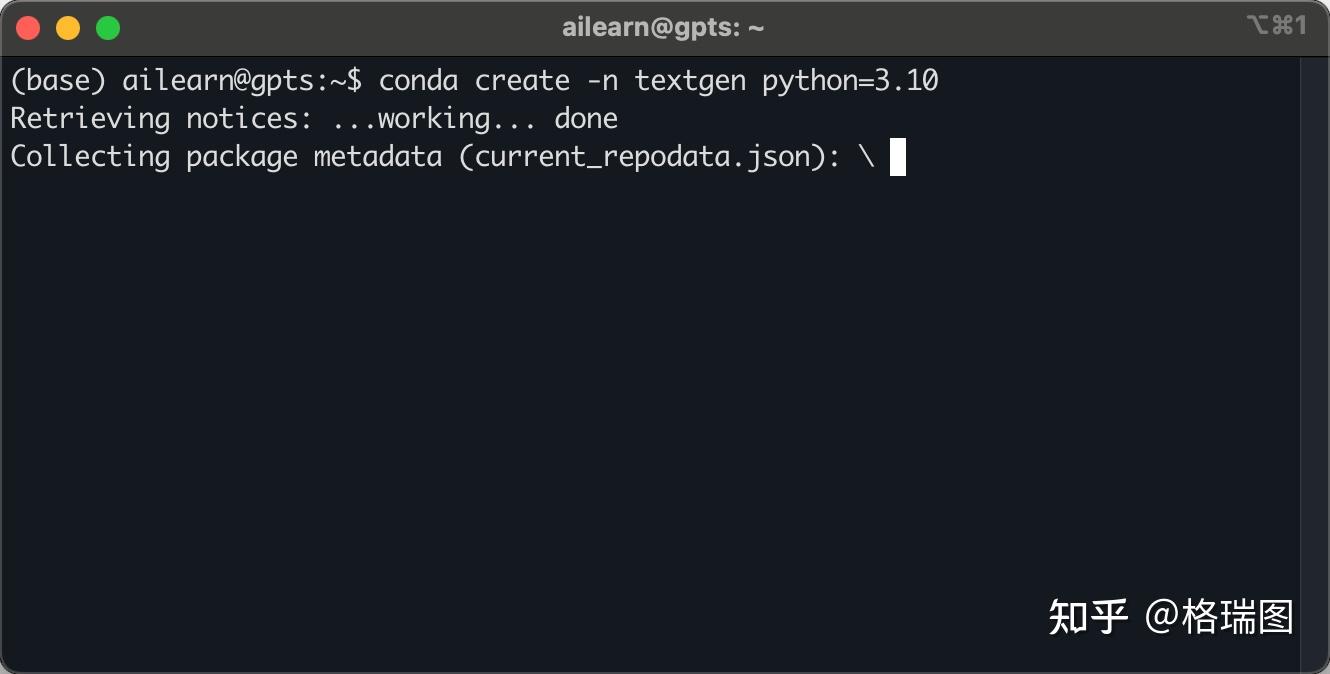
Task: Click the Collecting package metadata text
Action: pyautogui.click(x=226, y=157)
